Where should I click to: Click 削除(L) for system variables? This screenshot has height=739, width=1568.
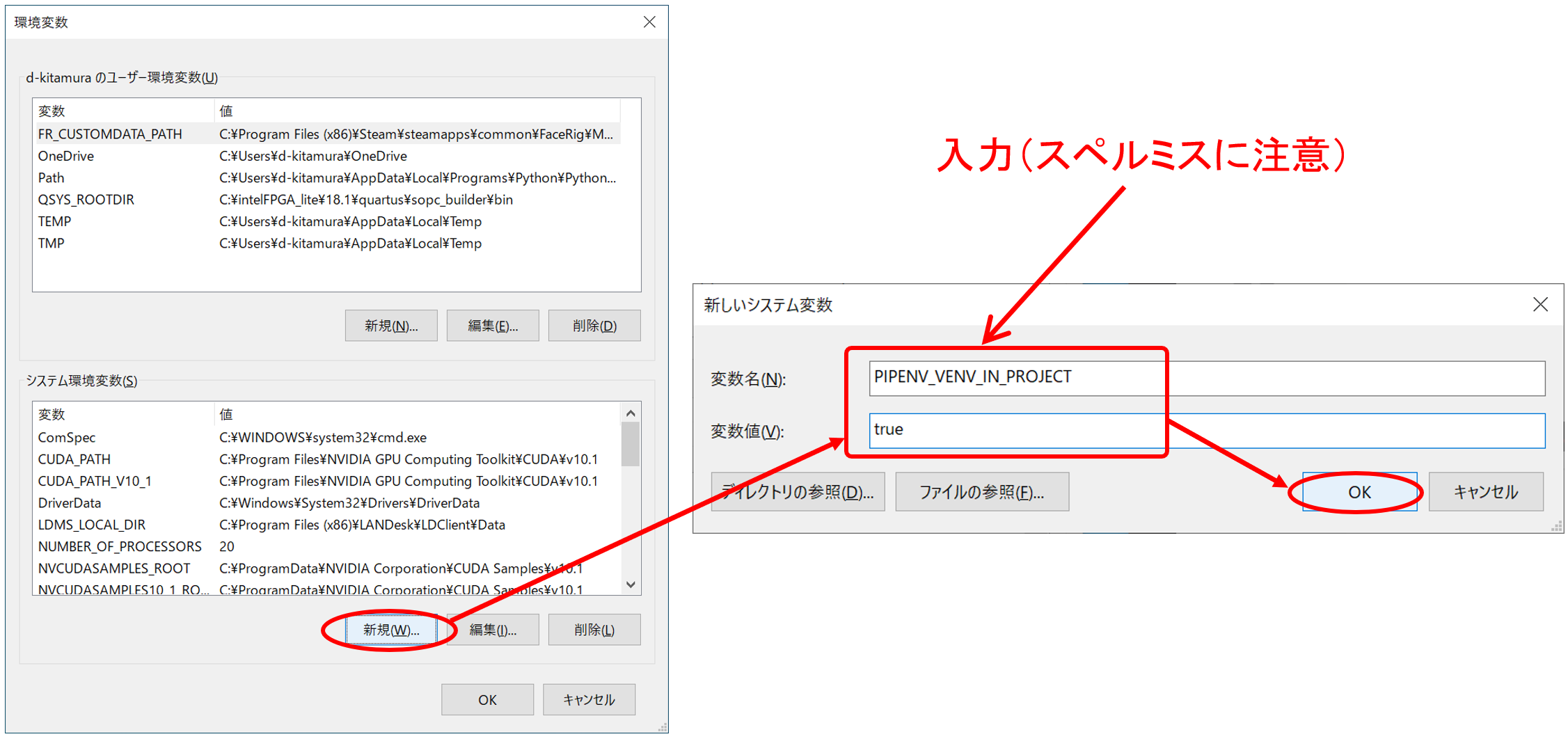(x=594, y=630)
